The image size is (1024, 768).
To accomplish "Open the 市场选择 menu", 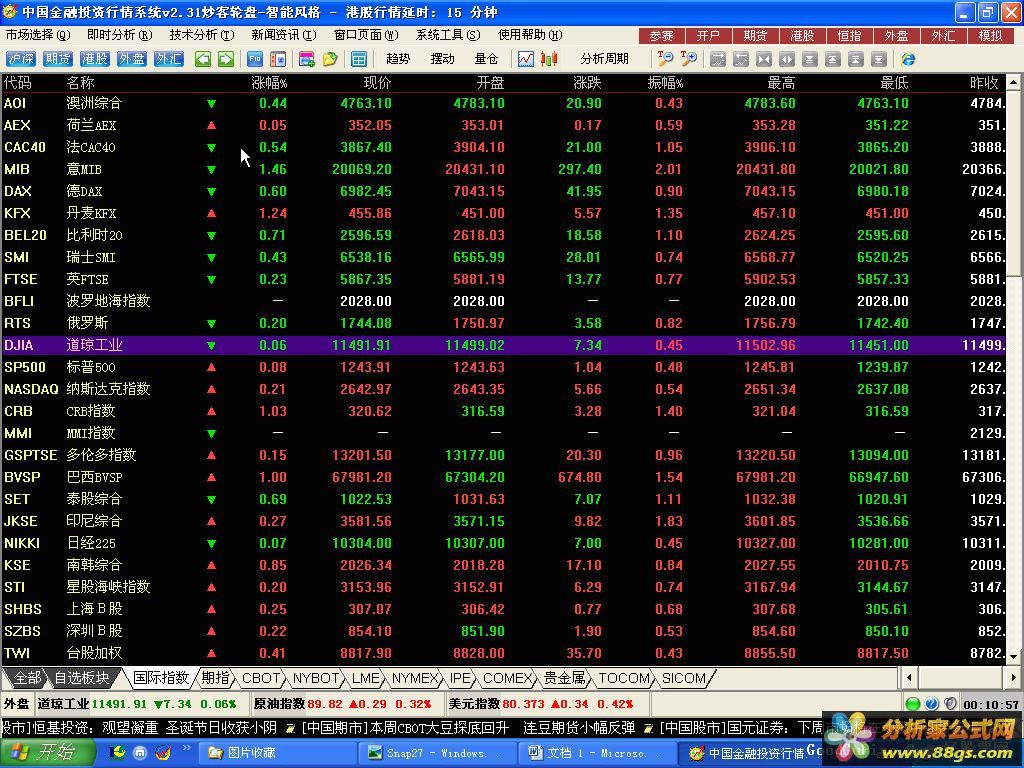I will click(x=37, y=35).
